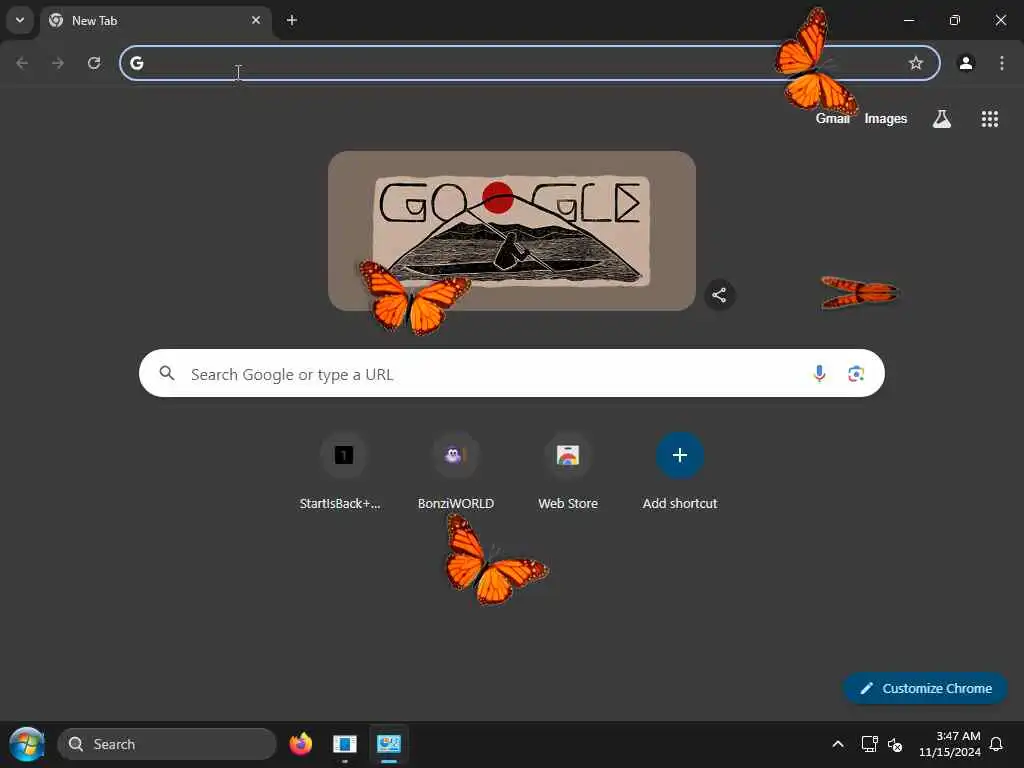Close the Chrome window
This screenshot has width=1024, height=768.
(1000, 20)
